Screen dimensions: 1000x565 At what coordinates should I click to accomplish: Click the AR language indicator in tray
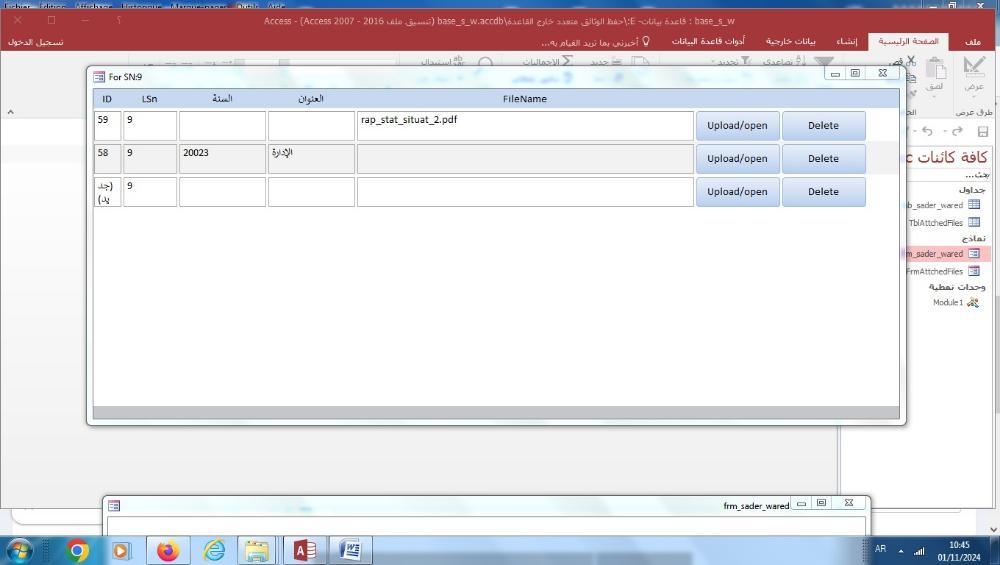[881, 549]
